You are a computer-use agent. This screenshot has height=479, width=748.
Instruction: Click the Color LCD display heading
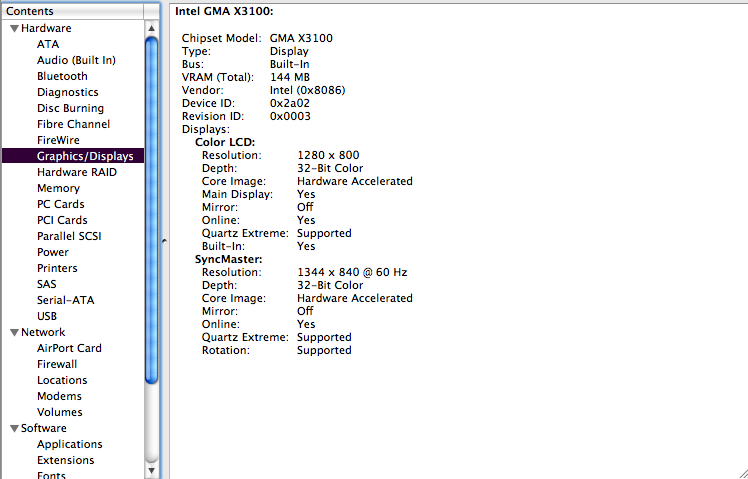click(x=225, y=142)
